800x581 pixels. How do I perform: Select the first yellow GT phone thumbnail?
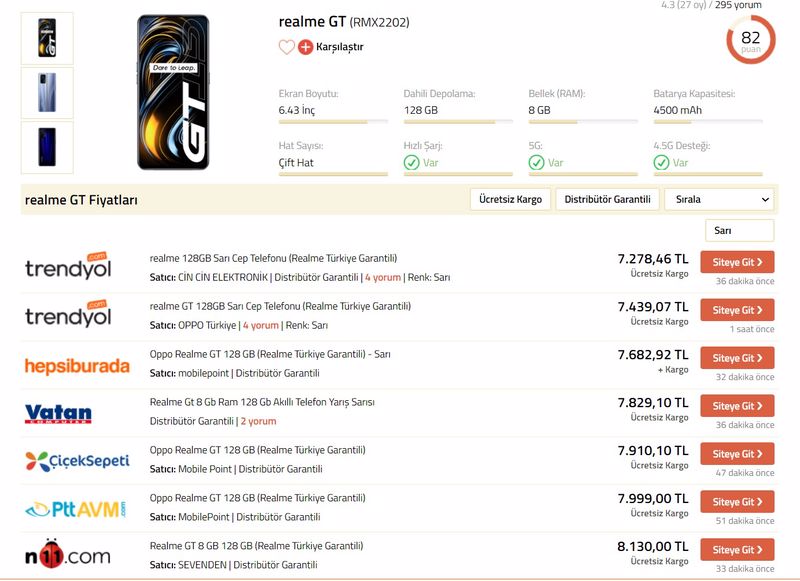click(47, 38)
